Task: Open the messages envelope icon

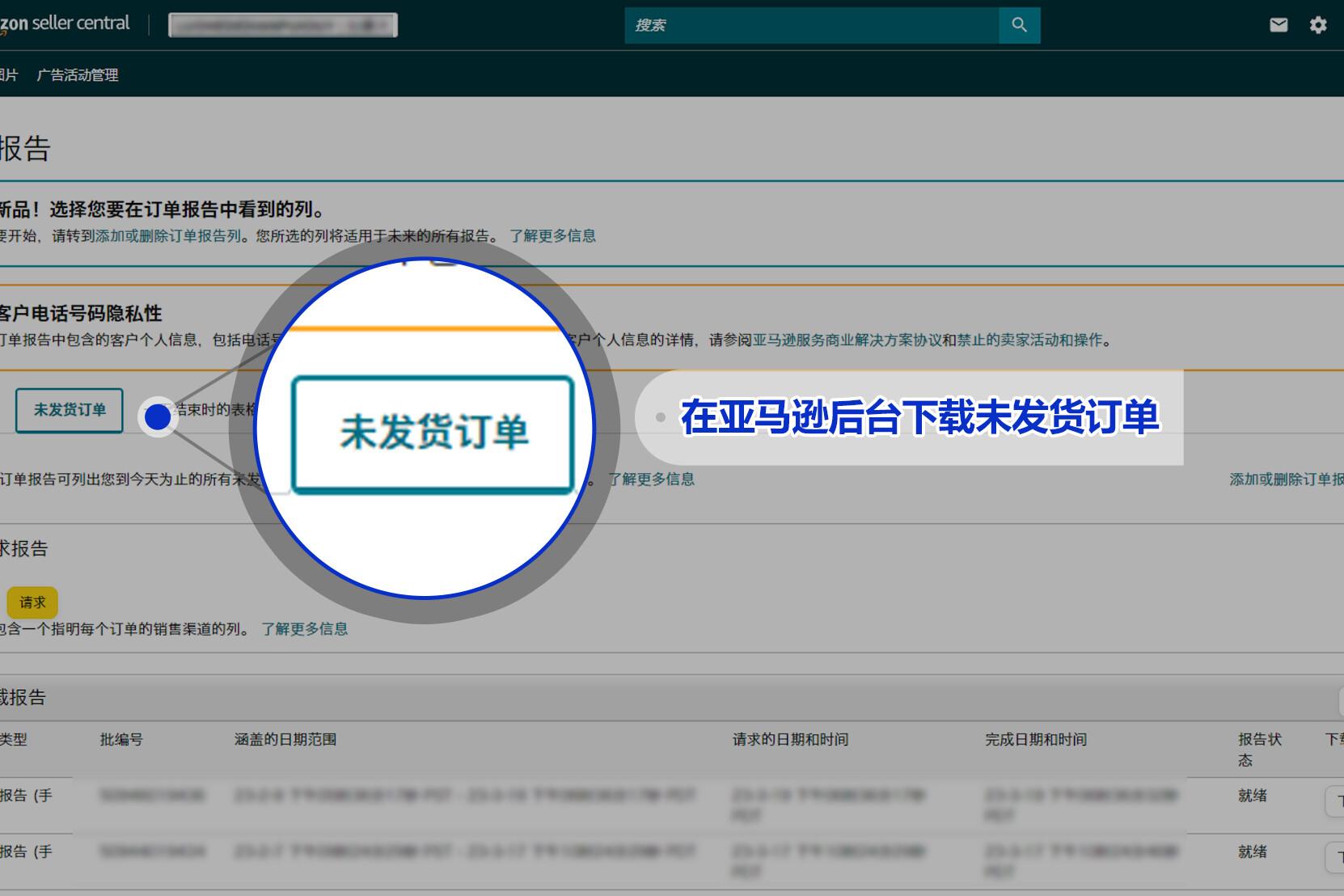Action: point(1278,25)
